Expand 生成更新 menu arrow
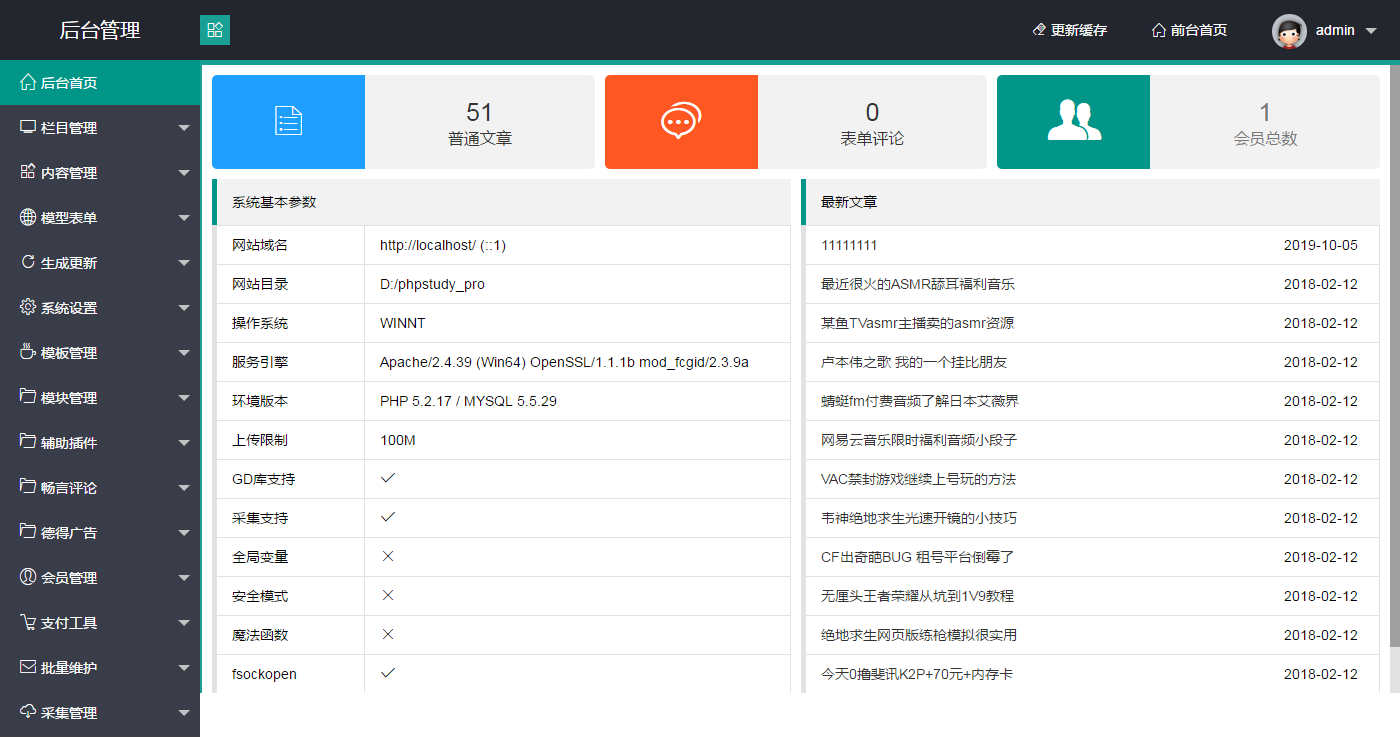The image size is (1400, 737). click(x=184, y=263)
